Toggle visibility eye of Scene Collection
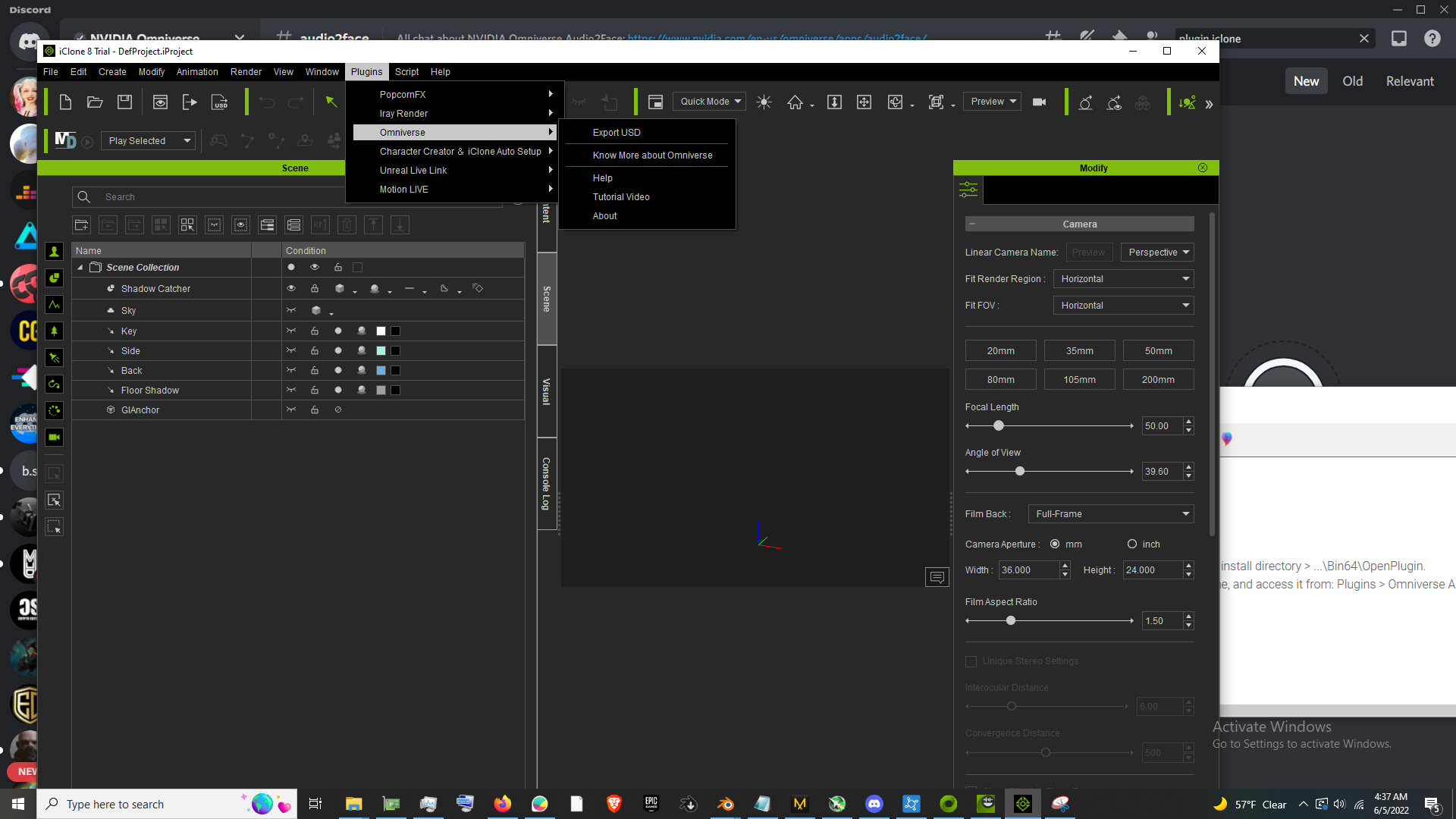 [315, 267]
